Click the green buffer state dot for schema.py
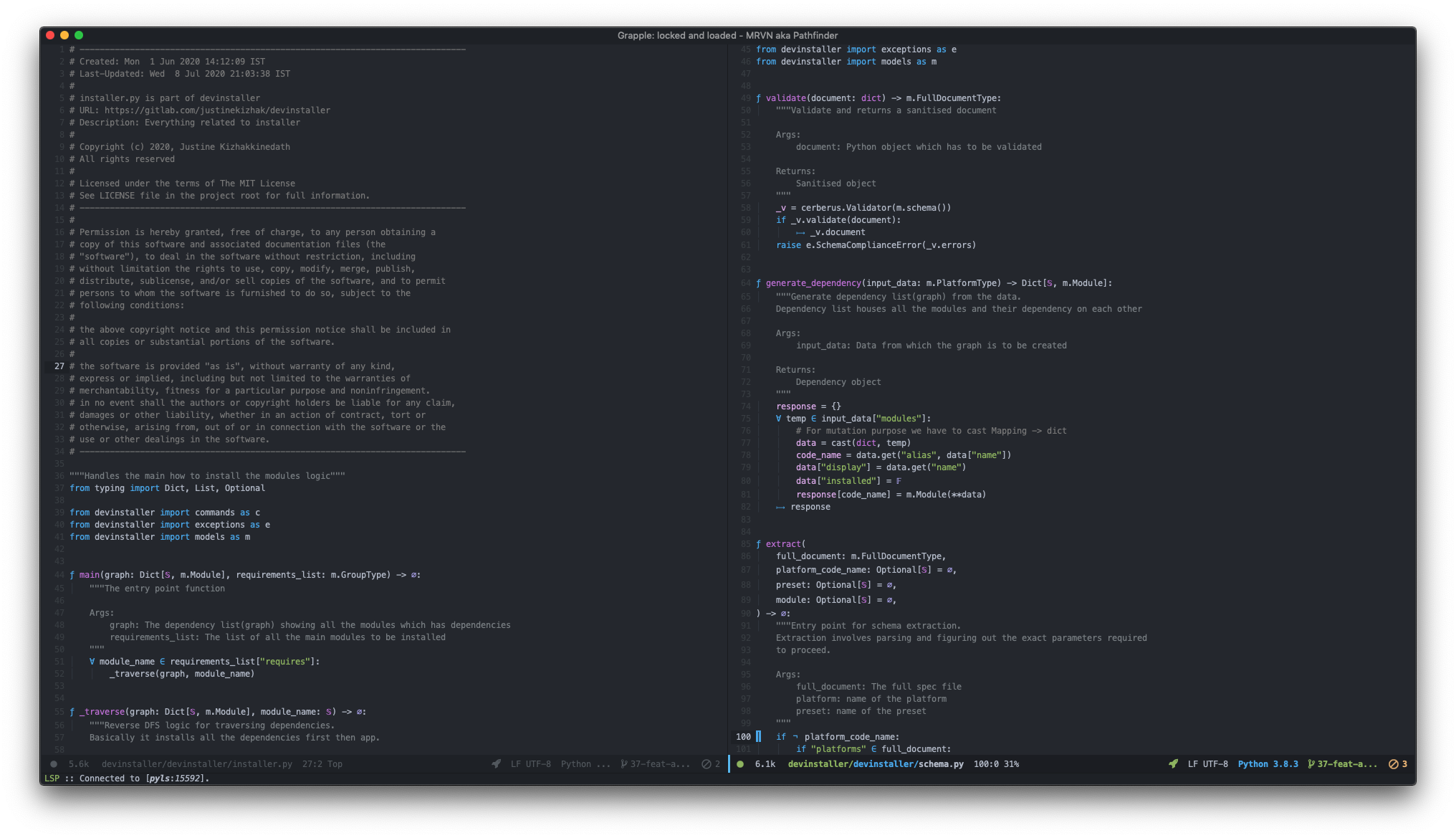This screenshot has height=838, width=1456. 740,764
